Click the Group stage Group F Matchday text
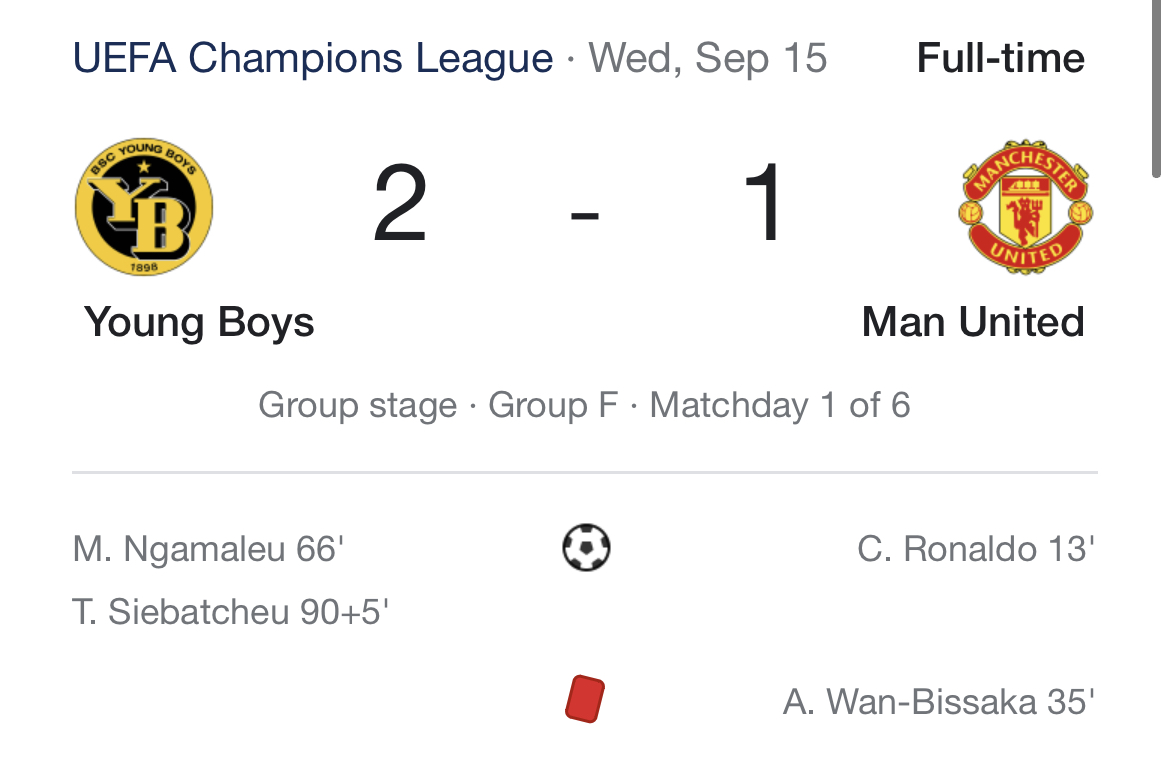This screenshot has width=1170, height=774. pos(584,405)
